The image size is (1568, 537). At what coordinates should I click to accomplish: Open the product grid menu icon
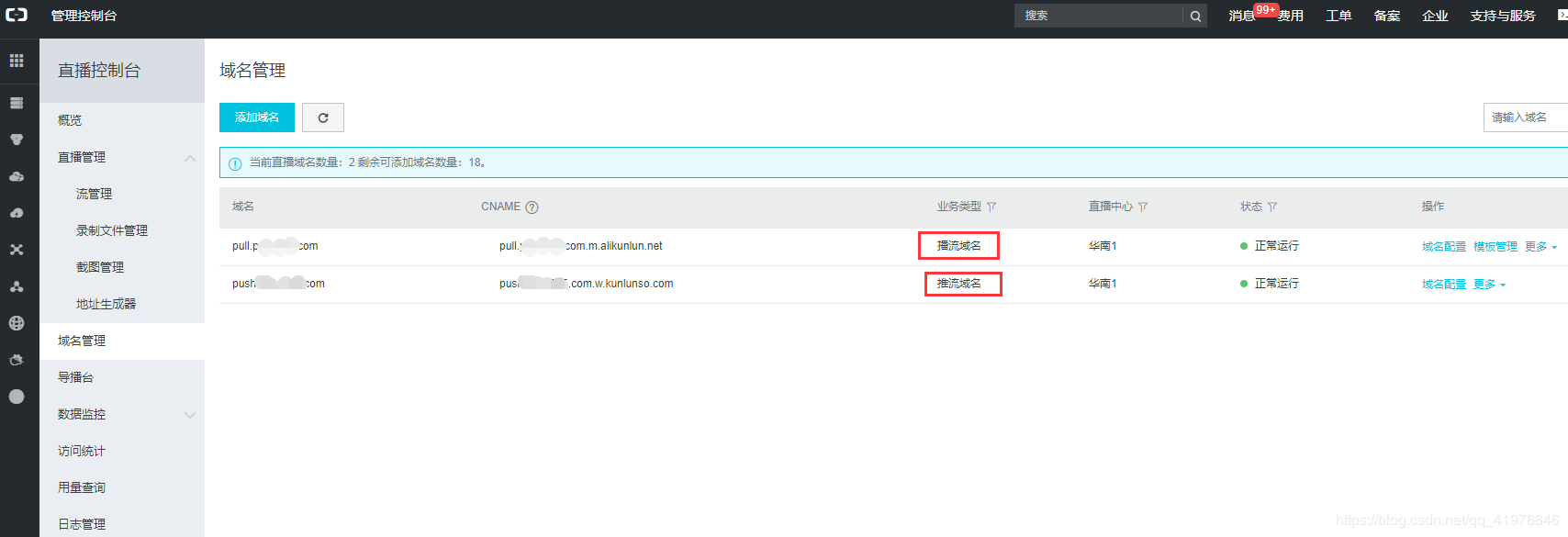[17, 61]
